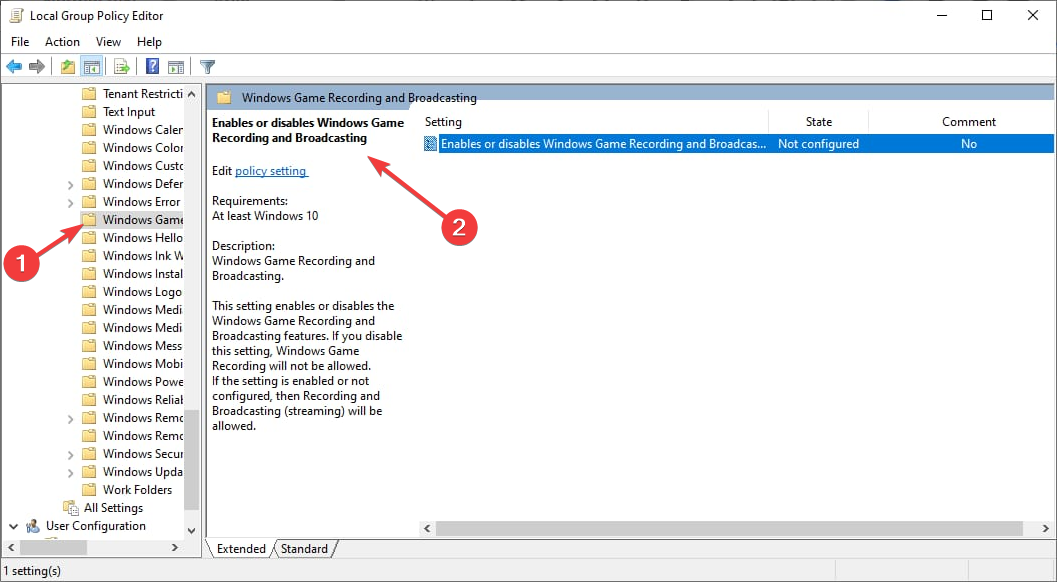Viewport: 1057px width, 582px height.
Task: Click the settings list scroll right arrow
Action: [1046, 529]
